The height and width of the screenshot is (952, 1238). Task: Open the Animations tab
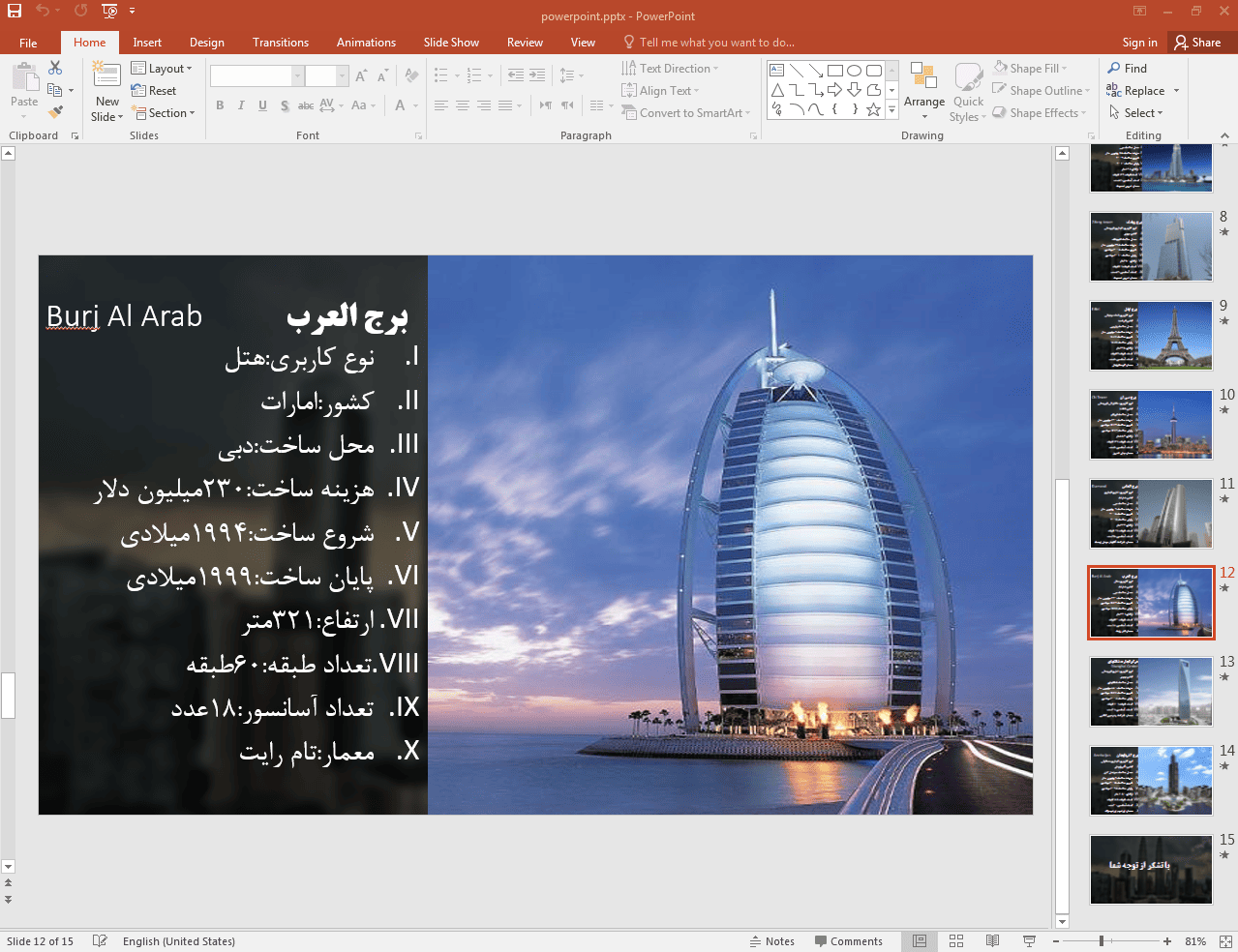pyautogui.click(x=366, y=43)
